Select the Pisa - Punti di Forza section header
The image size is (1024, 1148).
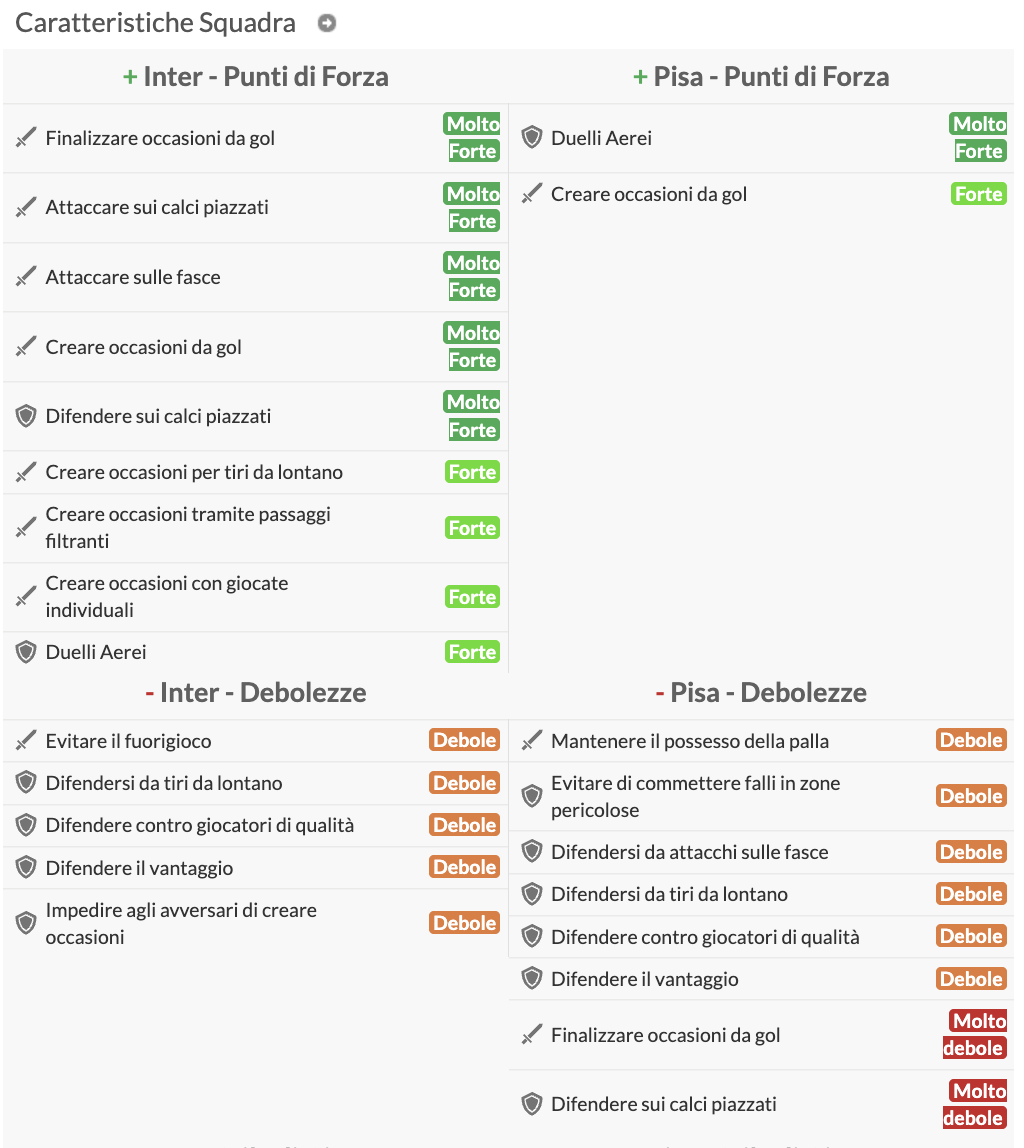pyautogui.click(x=763, y=76)
